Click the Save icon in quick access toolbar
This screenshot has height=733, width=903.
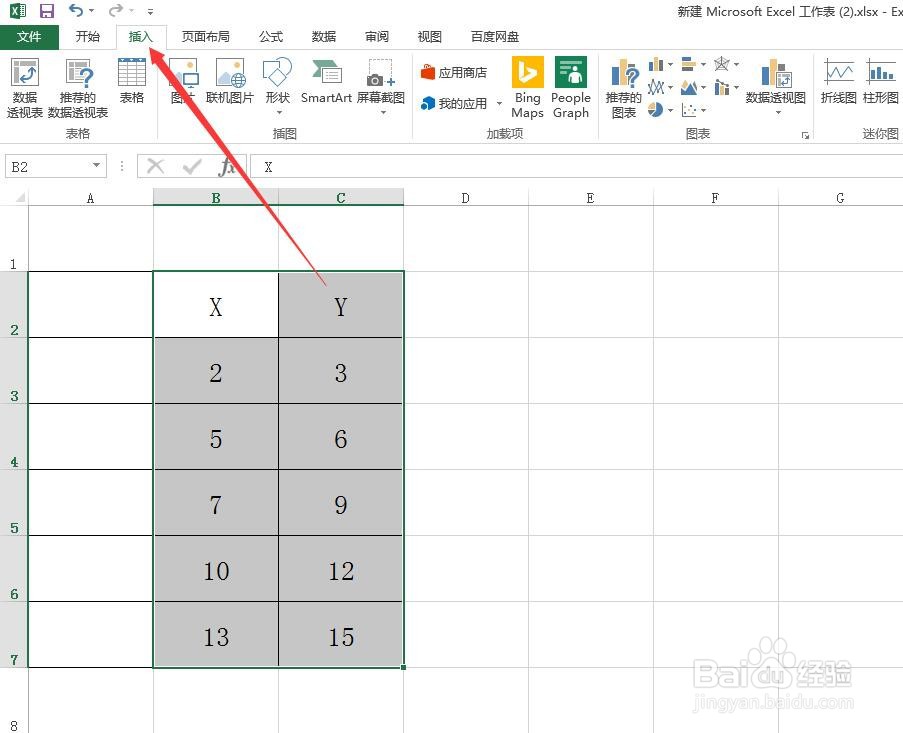[x=46, y=10]
